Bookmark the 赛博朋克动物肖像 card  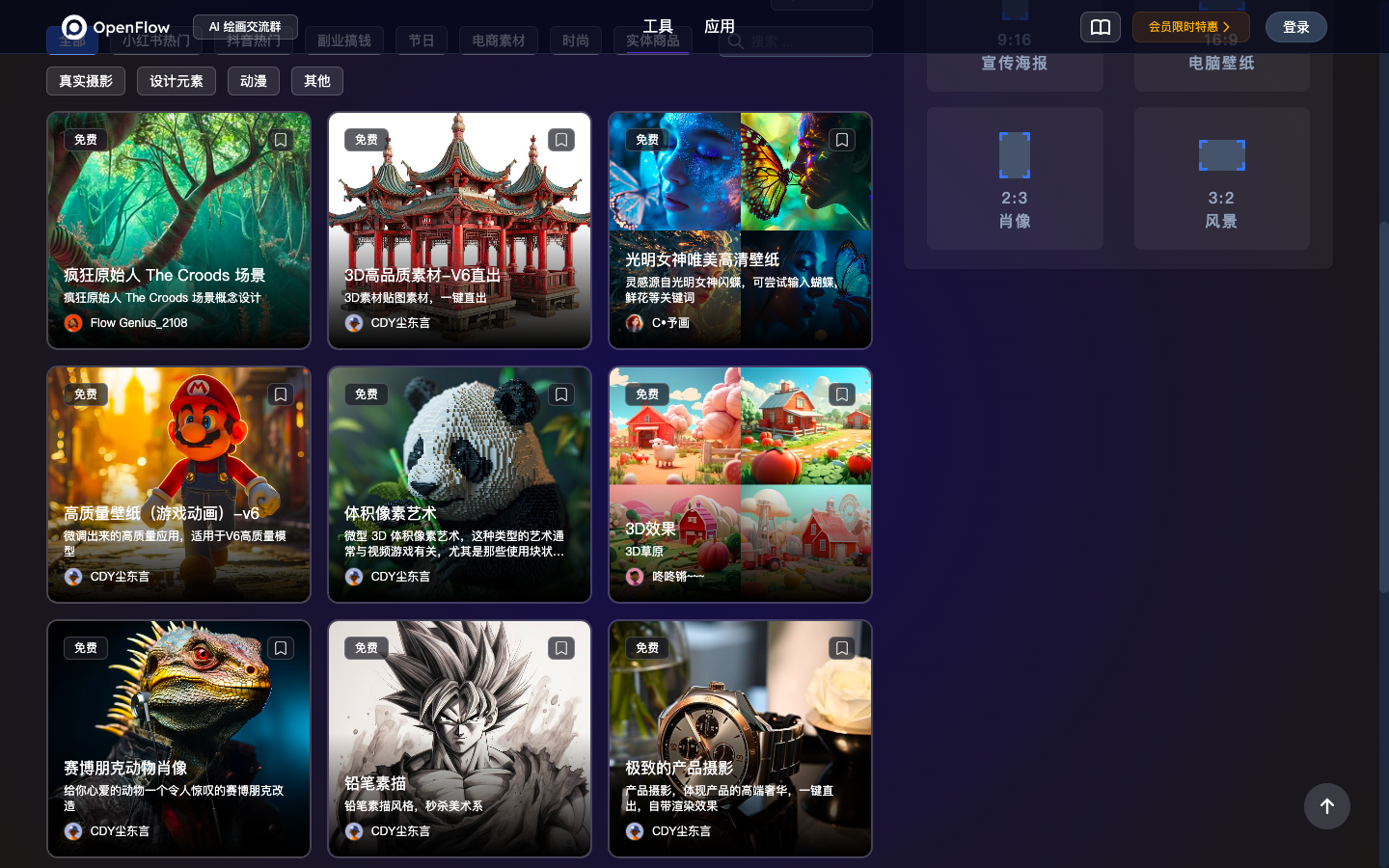281,648
